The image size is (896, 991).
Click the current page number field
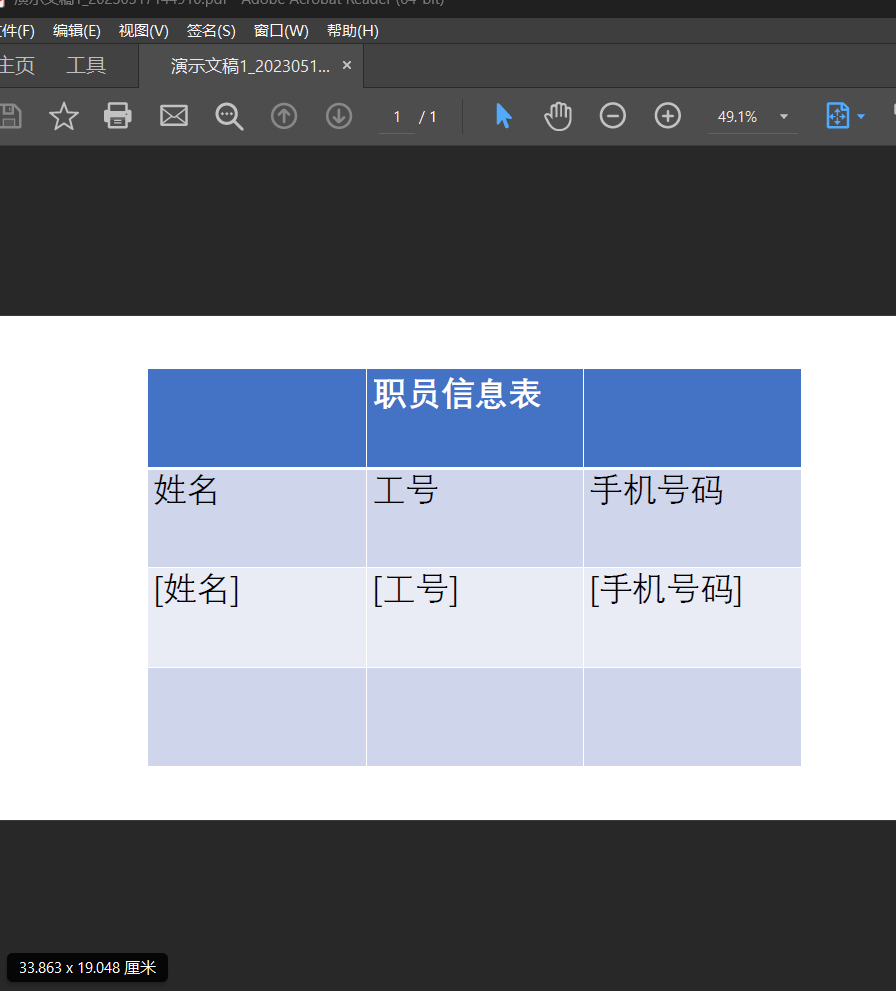click(397, 117)
